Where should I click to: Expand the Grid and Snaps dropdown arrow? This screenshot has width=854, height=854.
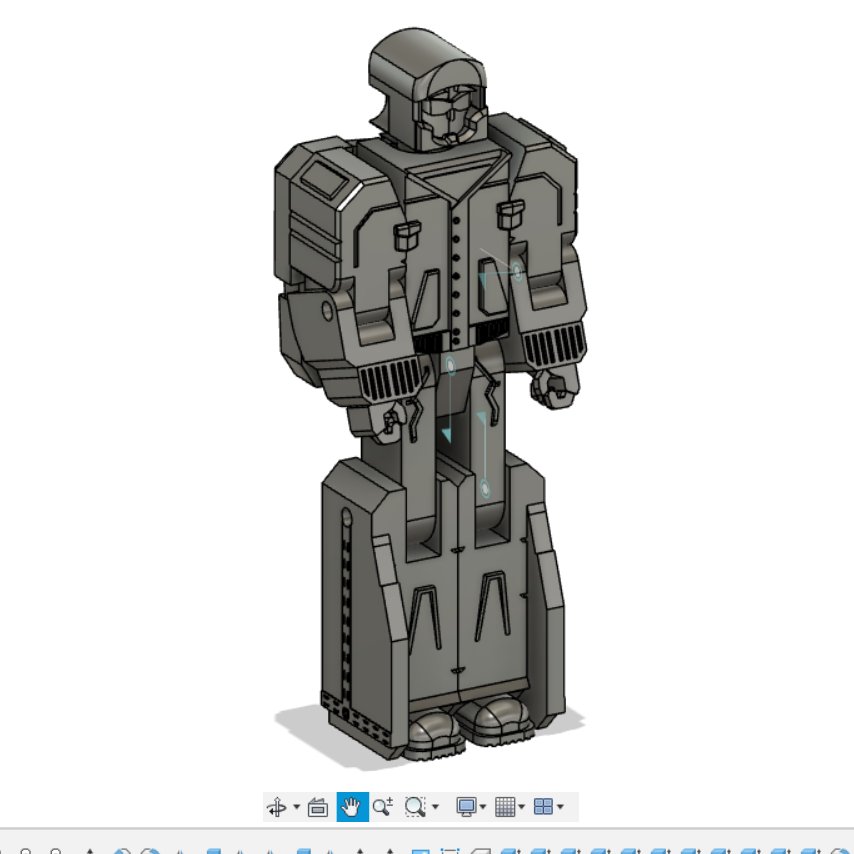coord(521,807)
